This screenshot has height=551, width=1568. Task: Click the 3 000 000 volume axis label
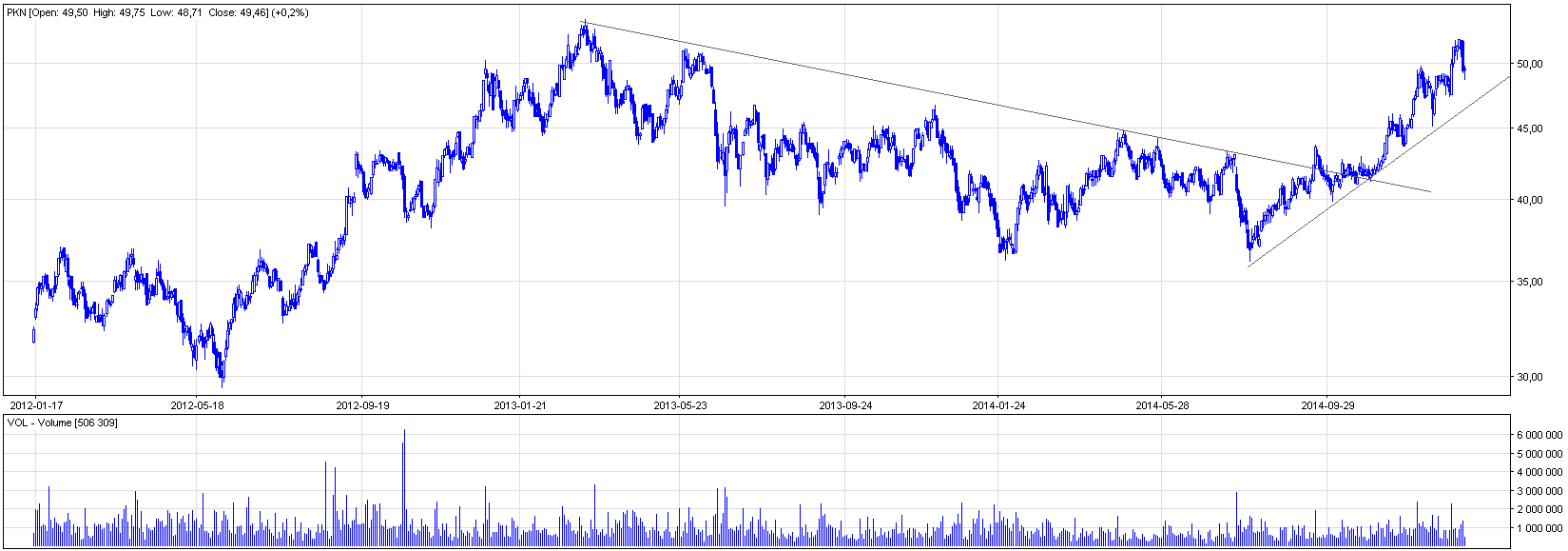[x=1539, y=491]
